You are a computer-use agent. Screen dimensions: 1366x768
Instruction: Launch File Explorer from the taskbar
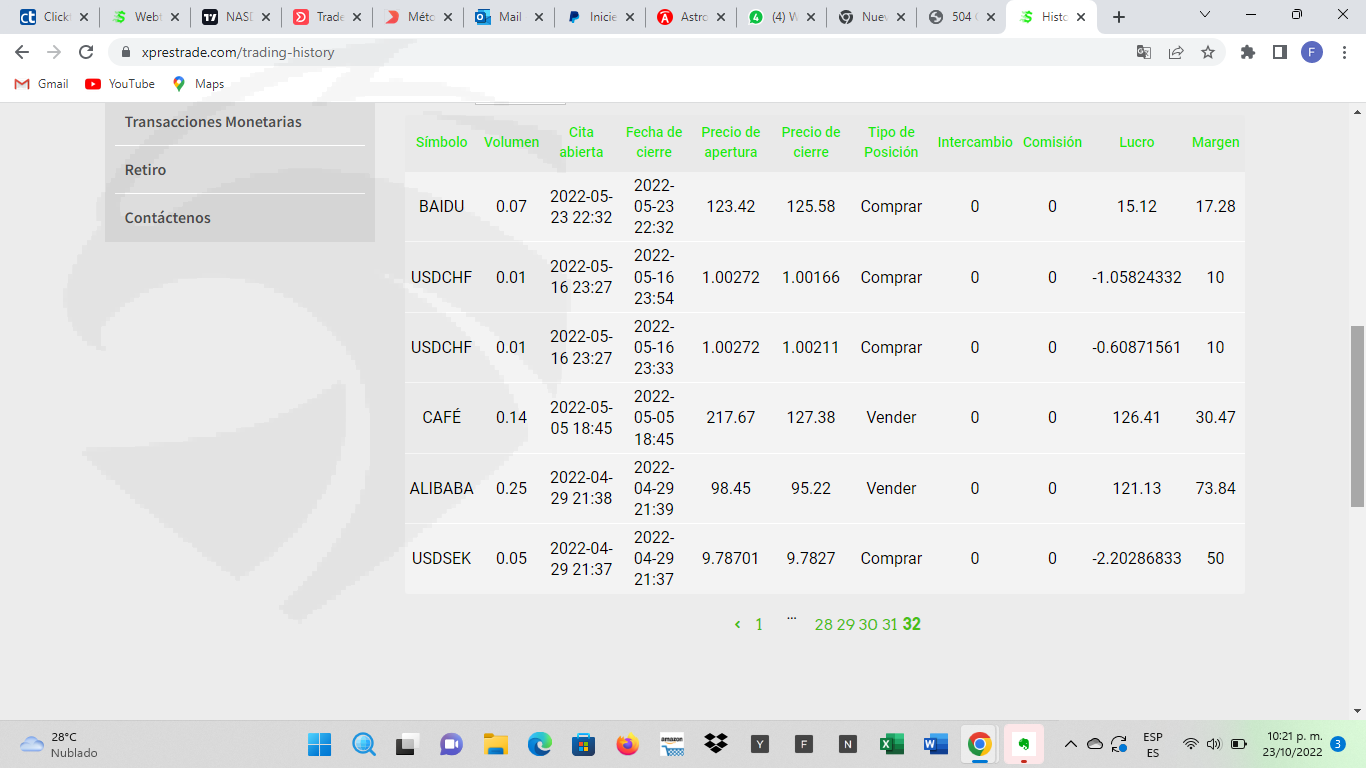click(x=496, y=744)
